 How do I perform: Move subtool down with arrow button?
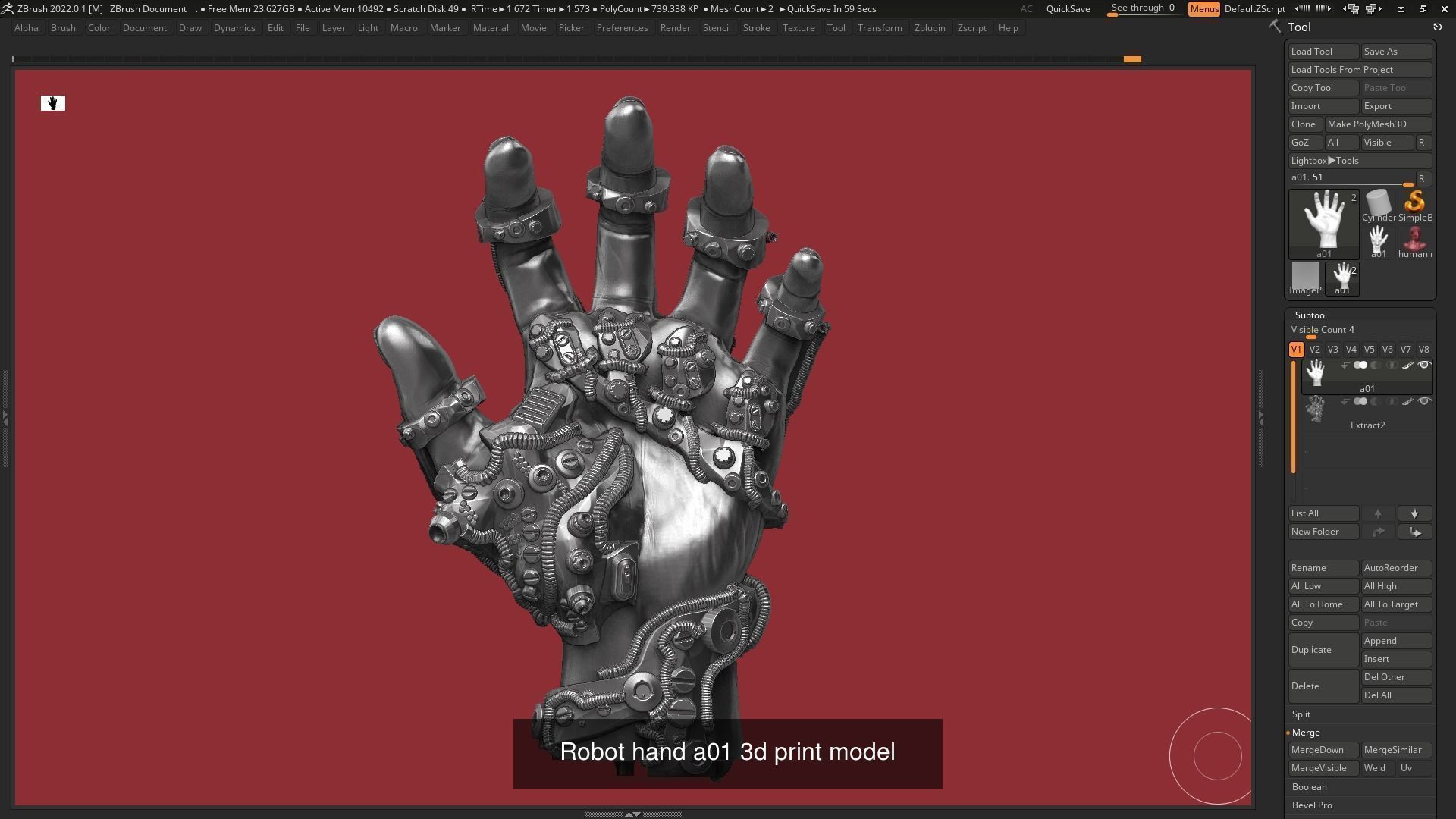1414,513
